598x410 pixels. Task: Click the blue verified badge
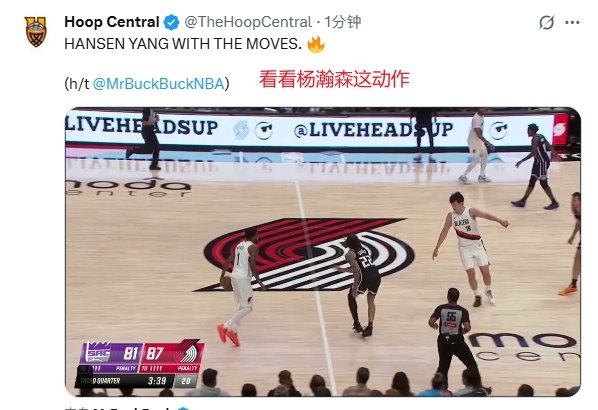point(171,23)
